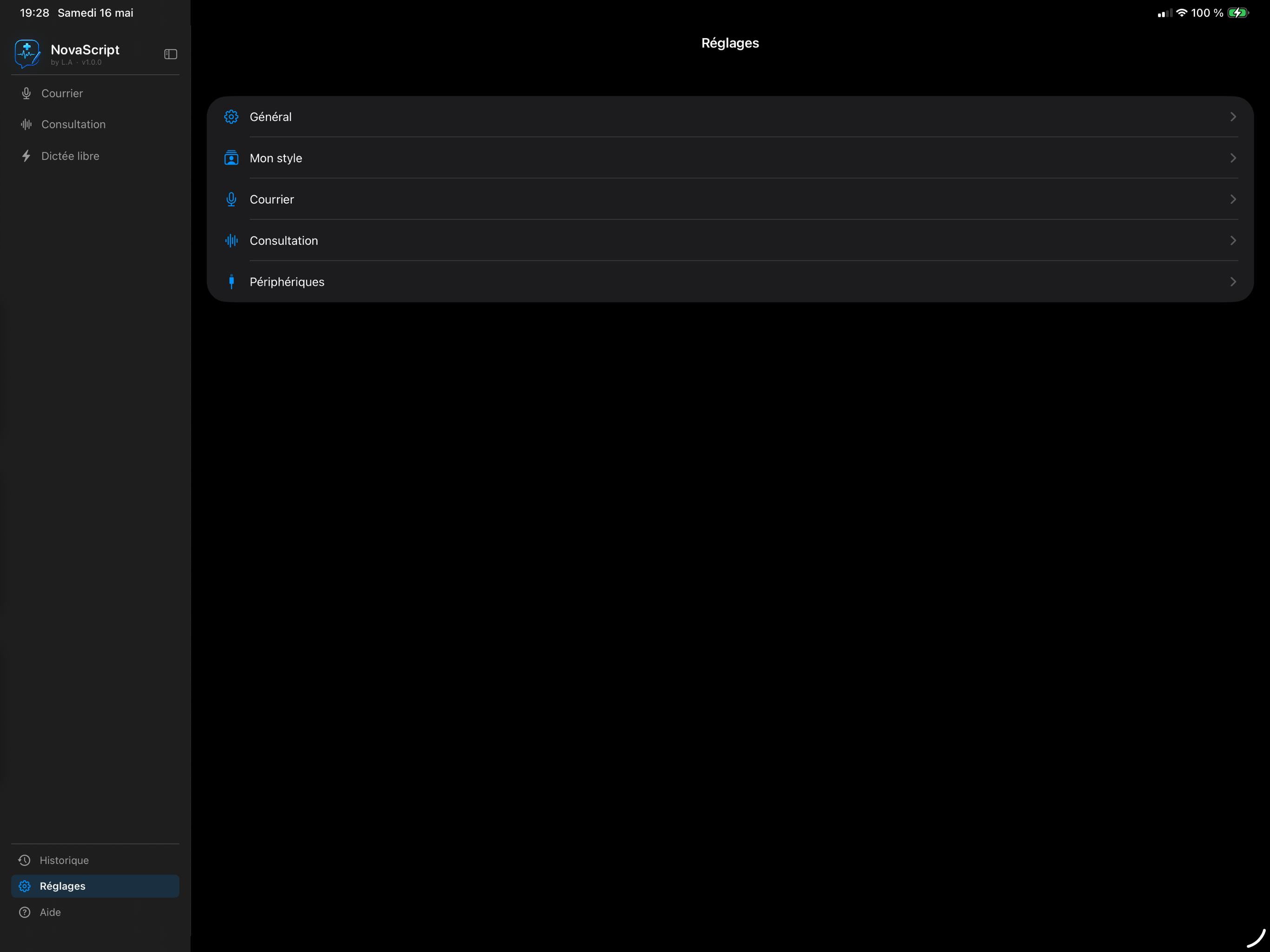
Task: Open the Général settings label
Action: (x=271, y=117)
